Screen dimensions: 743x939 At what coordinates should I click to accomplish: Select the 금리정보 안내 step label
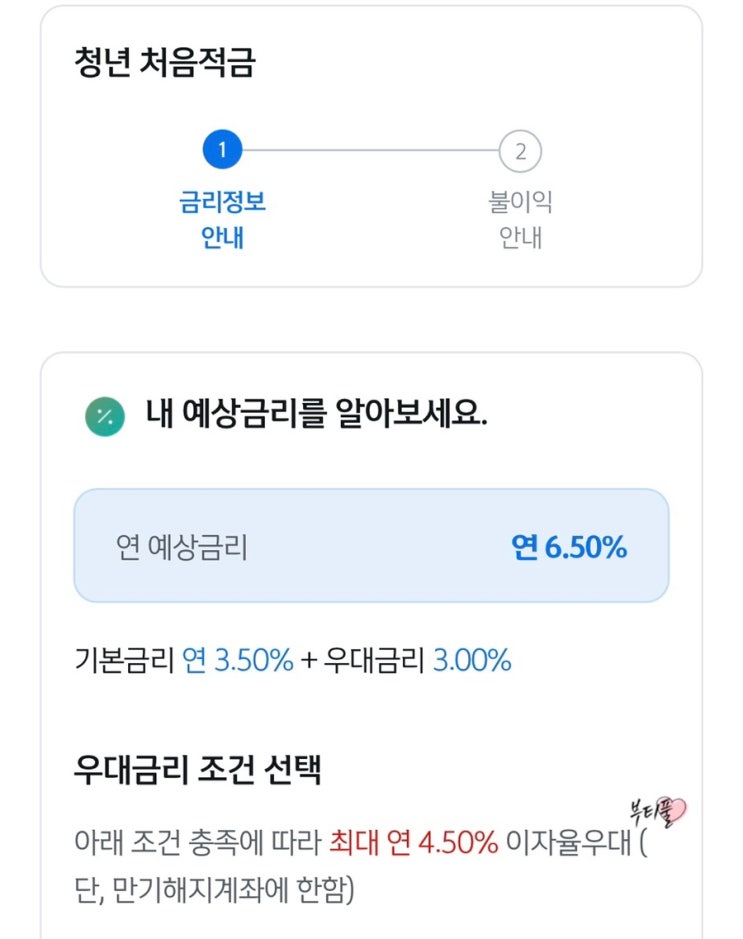(222, 219)
